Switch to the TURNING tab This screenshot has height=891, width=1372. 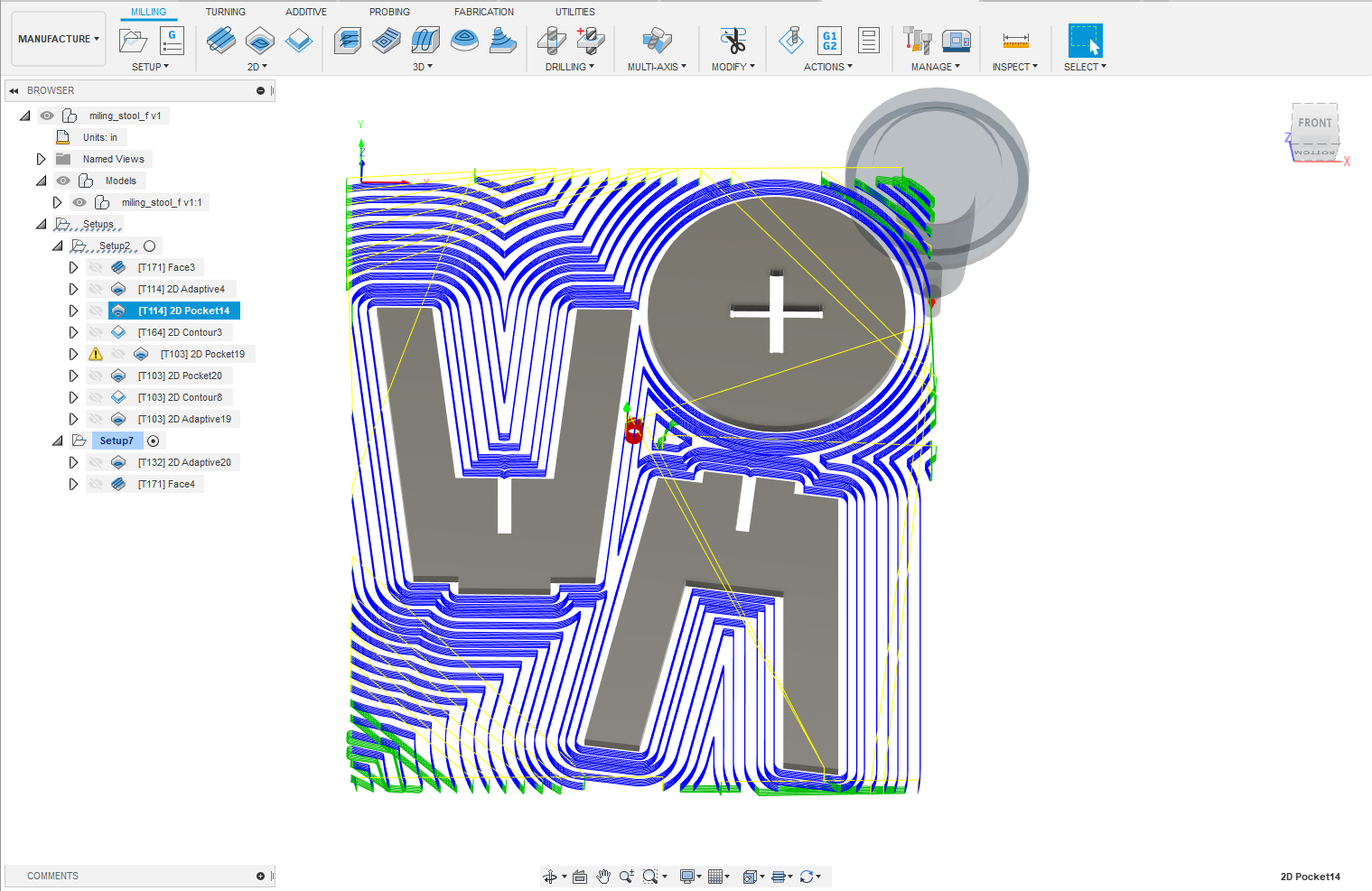coord(225,12)
